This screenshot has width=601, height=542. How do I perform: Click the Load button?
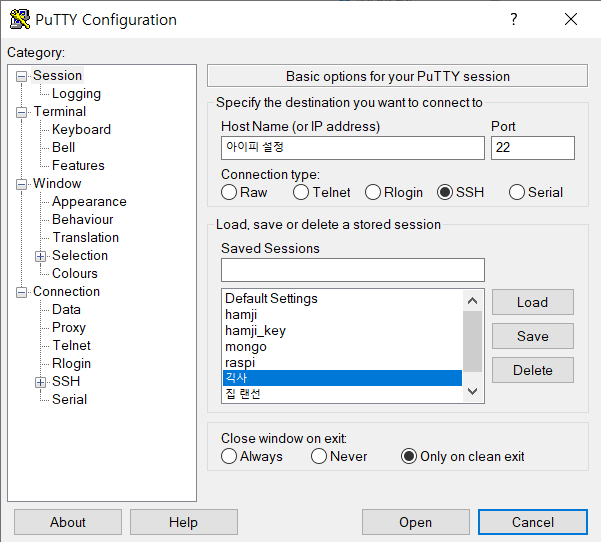coord(533,302)
